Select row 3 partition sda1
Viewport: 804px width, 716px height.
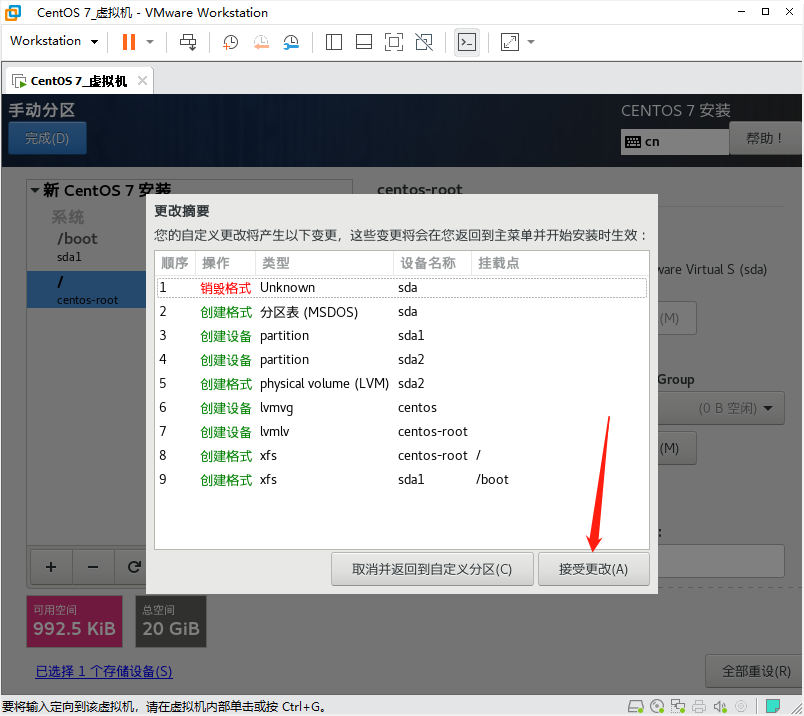click(x=401, y=336)
